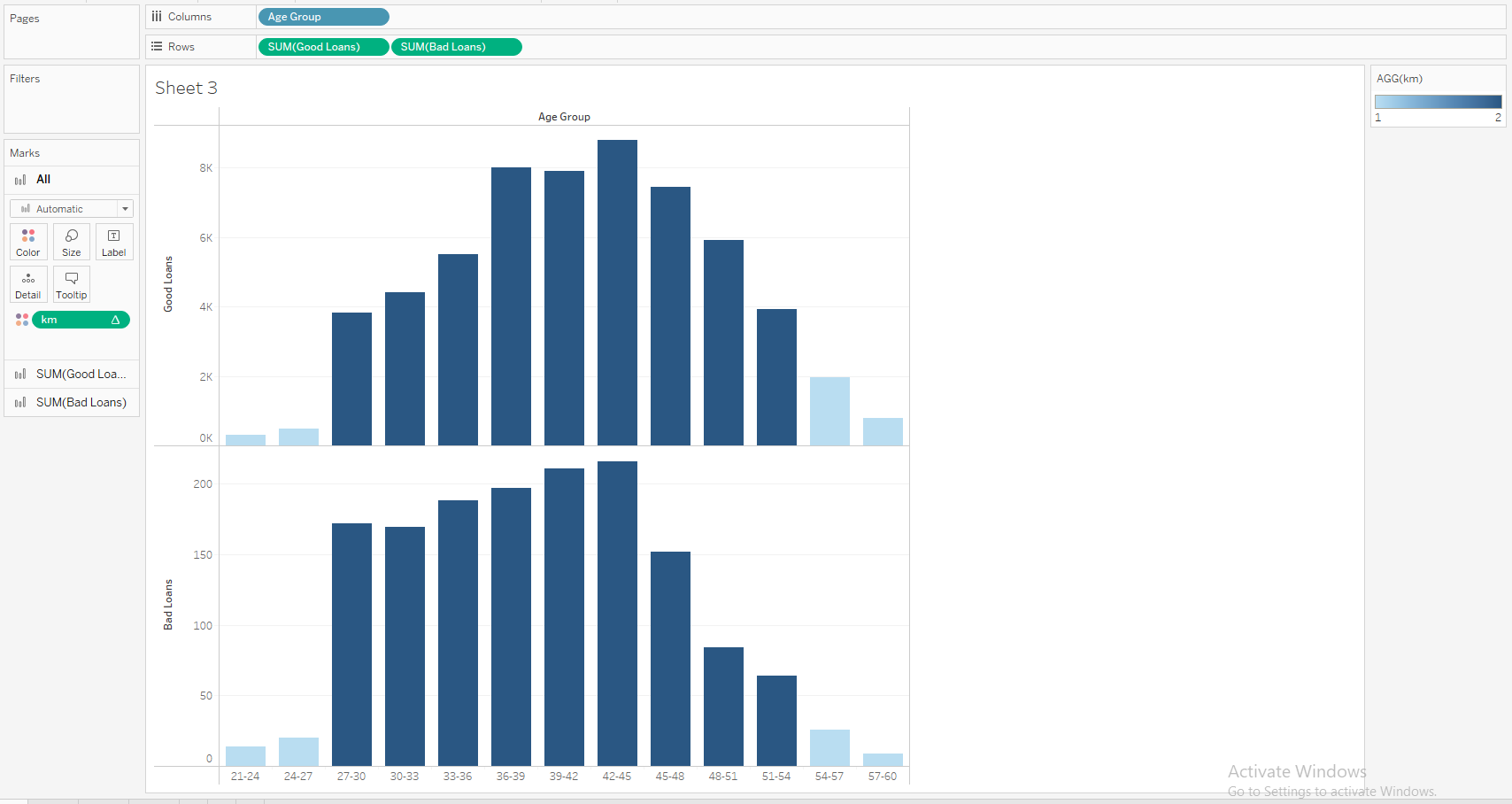Image resolution: width=1512 pixels, height=804 pixels.
Task: Click the Age Group column header
Action: point(564,117)
